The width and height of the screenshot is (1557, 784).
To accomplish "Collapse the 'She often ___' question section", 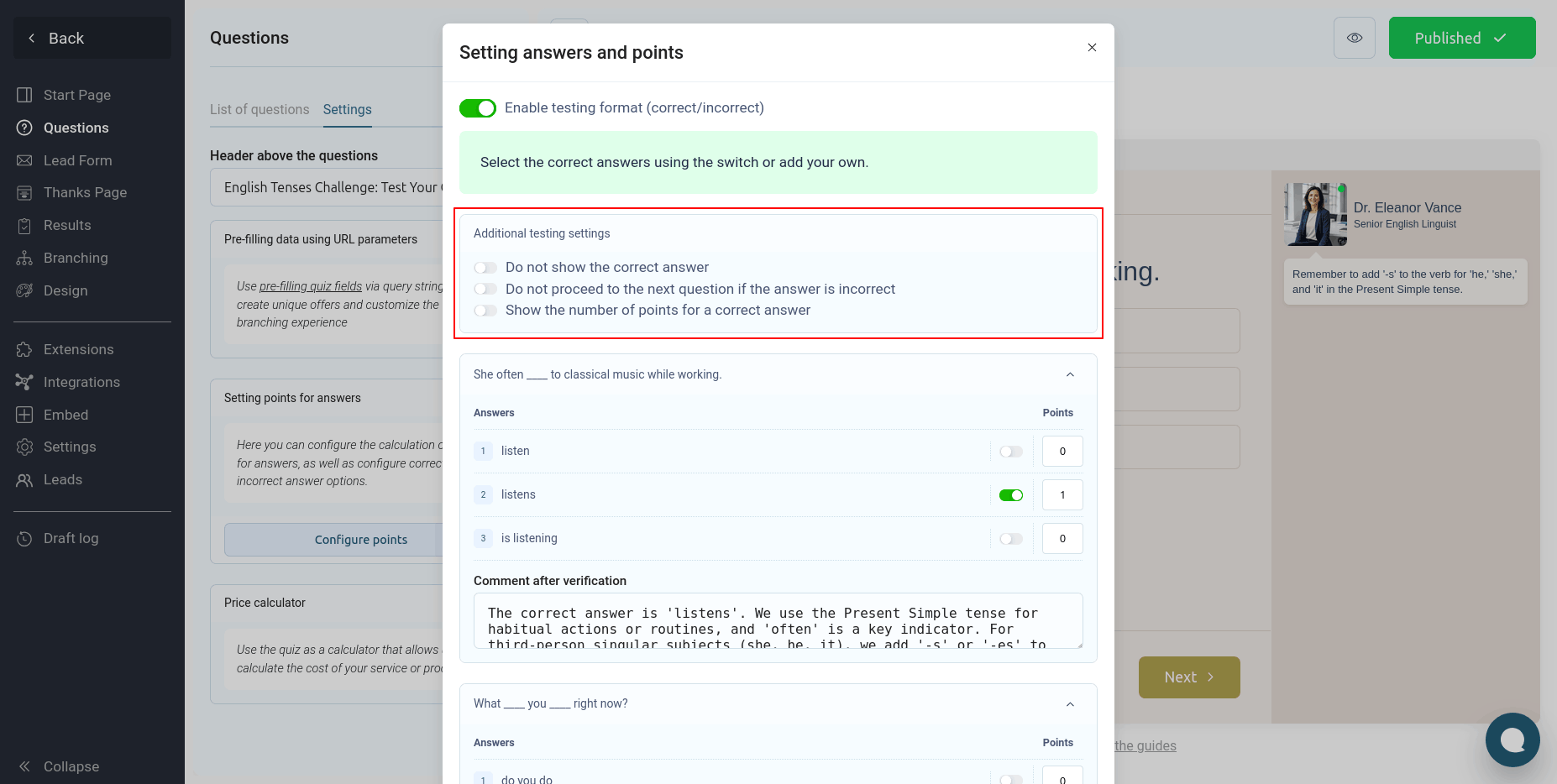I will pyautogui.click(x=1070, y=374).
